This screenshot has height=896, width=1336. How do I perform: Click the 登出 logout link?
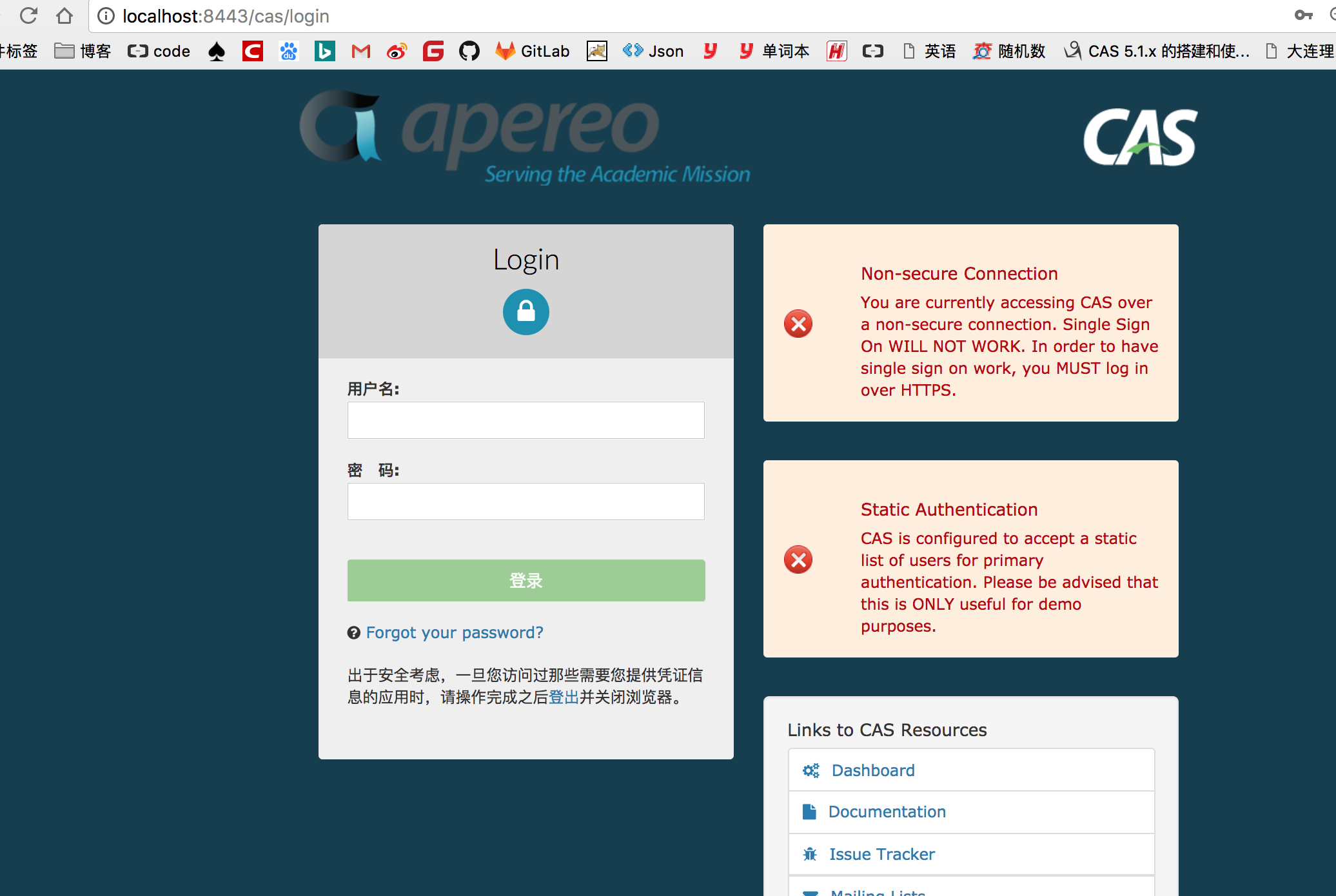[563, 697]
